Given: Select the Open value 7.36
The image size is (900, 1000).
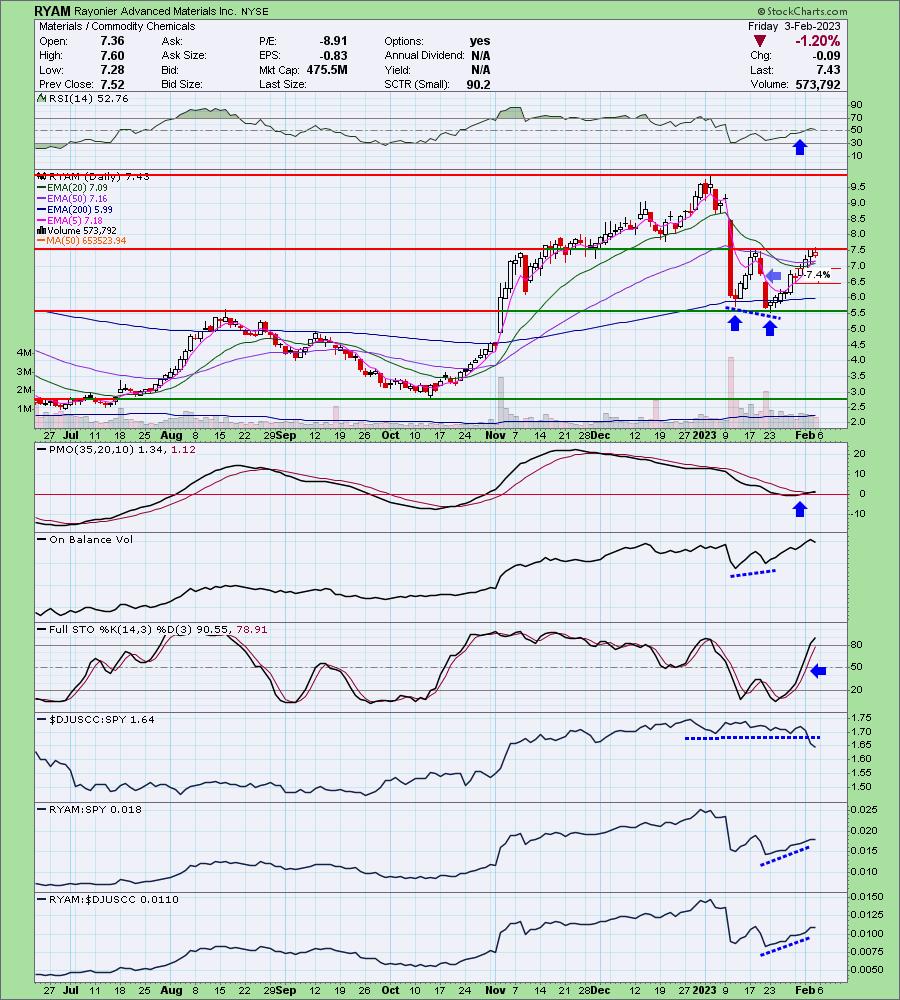Looking at the screenshot, I should pyautogui.click(x=112, y=41).
